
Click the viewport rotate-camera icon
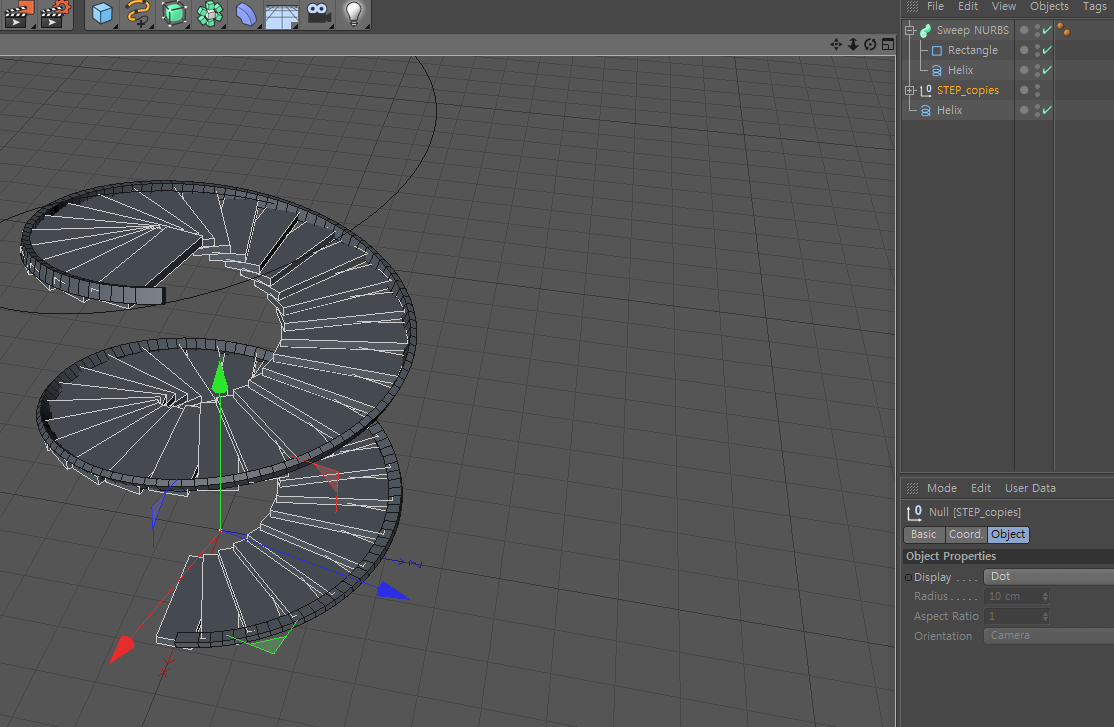870,44
